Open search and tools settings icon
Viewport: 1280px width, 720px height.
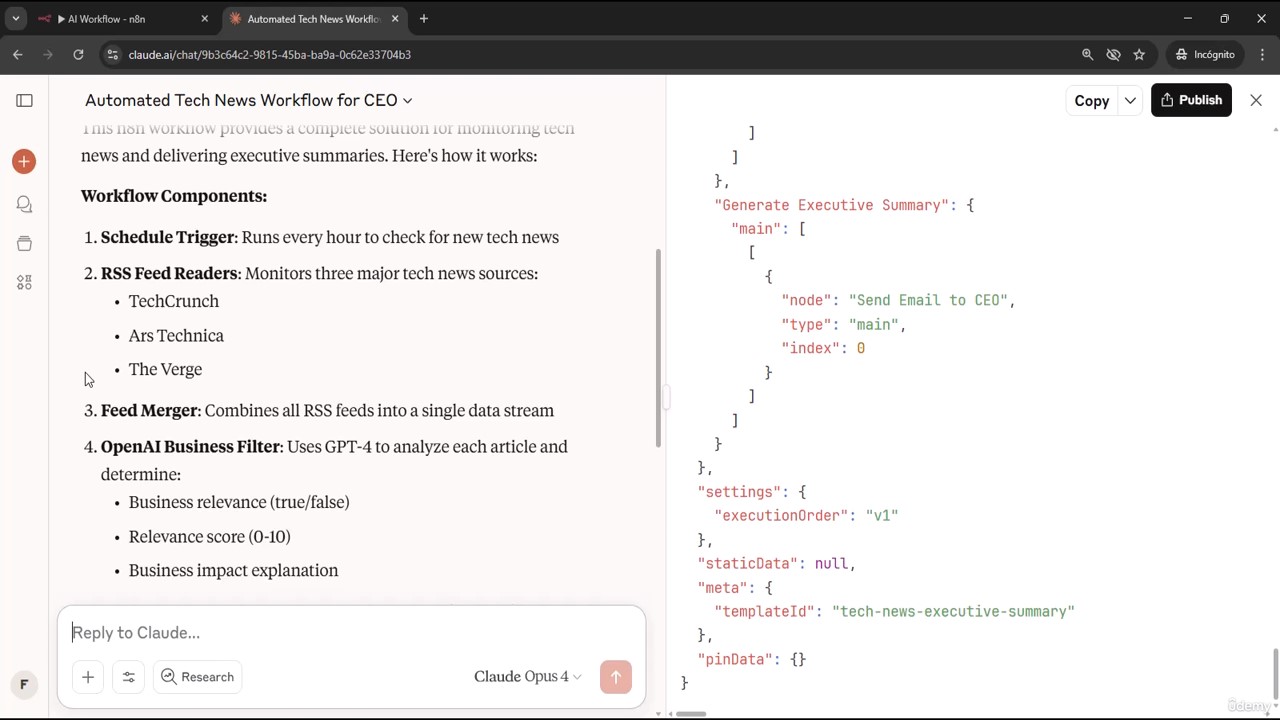[129, 677]
